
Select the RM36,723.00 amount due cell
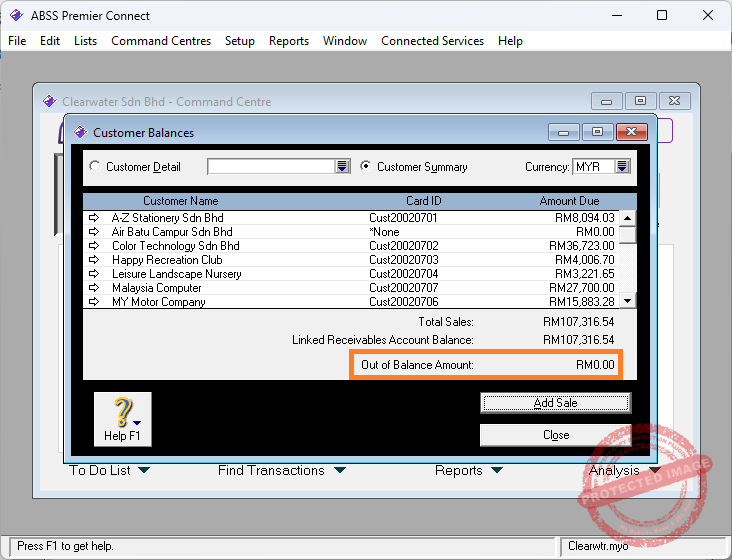582,246
